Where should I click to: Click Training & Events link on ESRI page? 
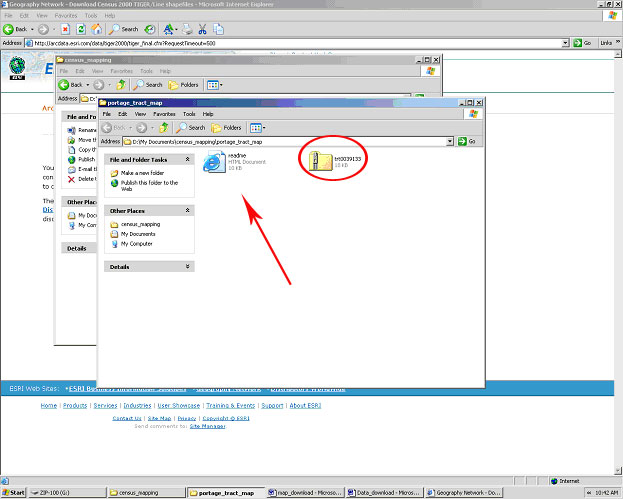pos(230,406)
